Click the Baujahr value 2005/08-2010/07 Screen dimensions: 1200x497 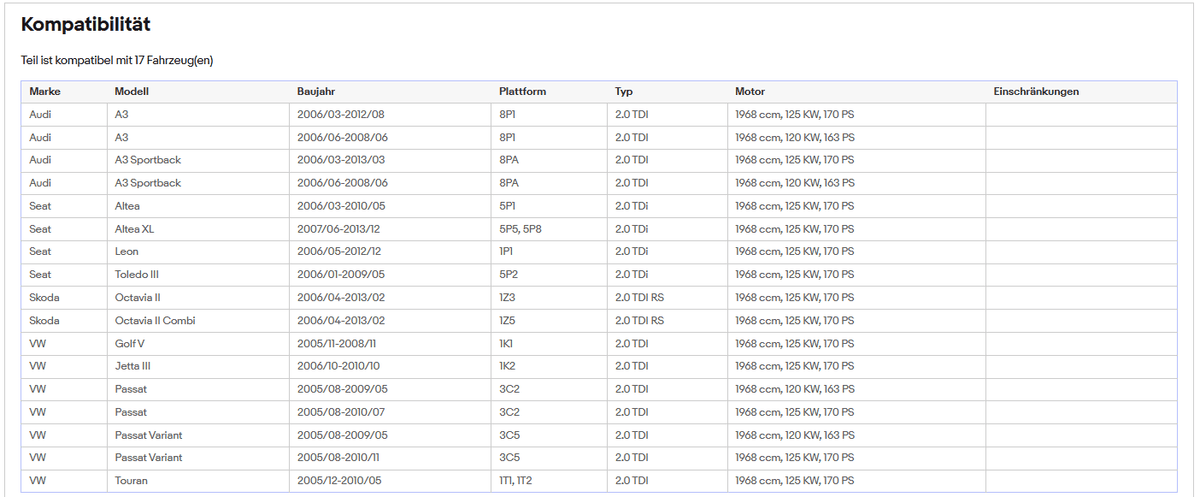tap(342, 412)
